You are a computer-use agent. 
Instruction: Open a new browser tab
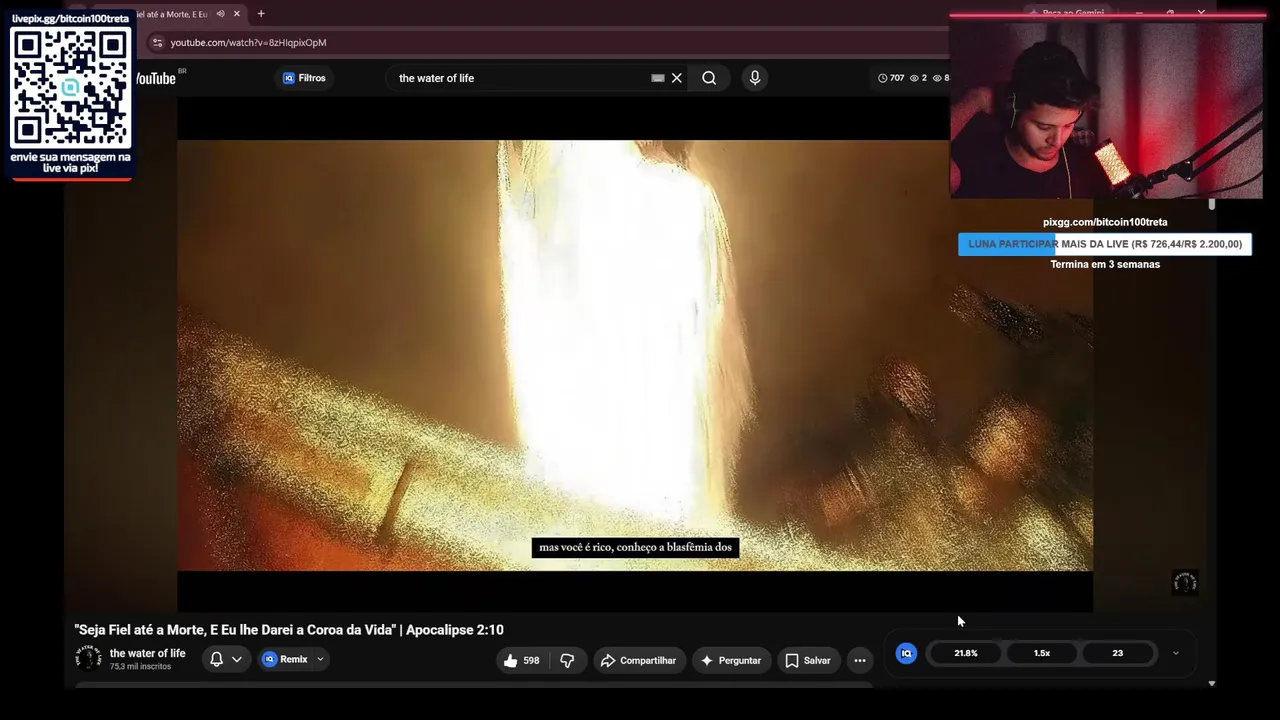(261, 14)
